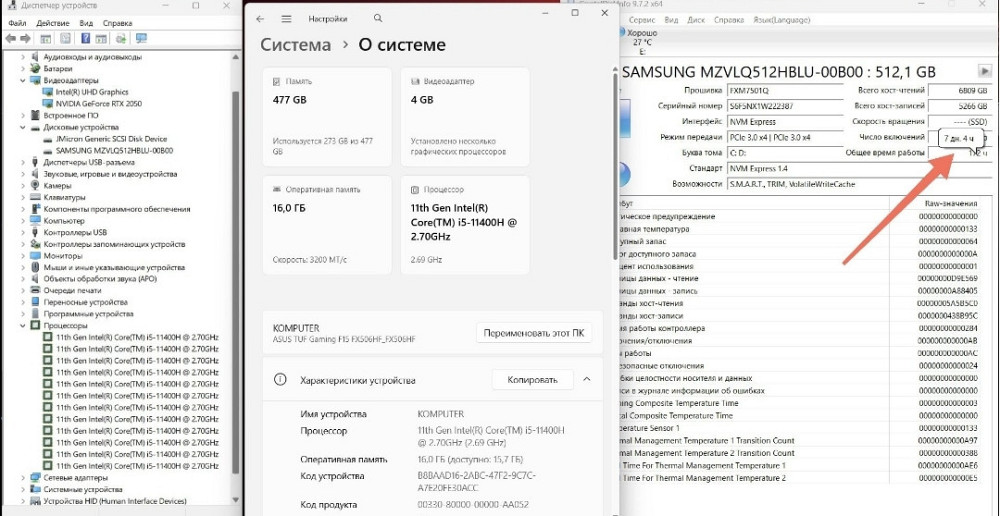Collapse the Видеоадаптеры node
Image resolution: width=1000 pixels, height=516 pixels.
click(24, 80)
